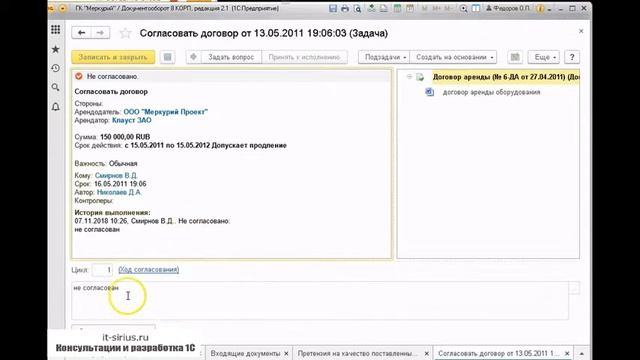Click the red Не согласовано status icon
Viewport: 640px width, 360px height.
pos(79,76)
